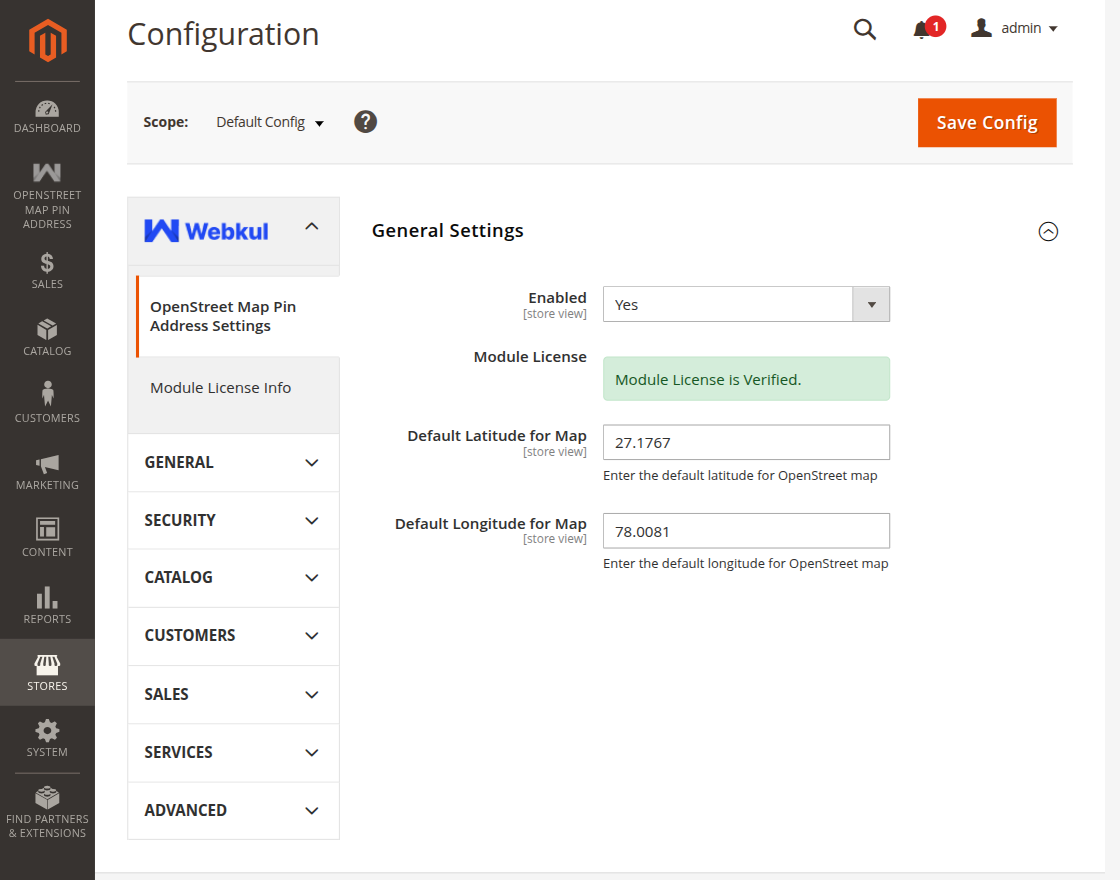Viewport: 1120px width, 880px height.
Task: Click the Default Longitude for Map field
Action: [746, 531]
